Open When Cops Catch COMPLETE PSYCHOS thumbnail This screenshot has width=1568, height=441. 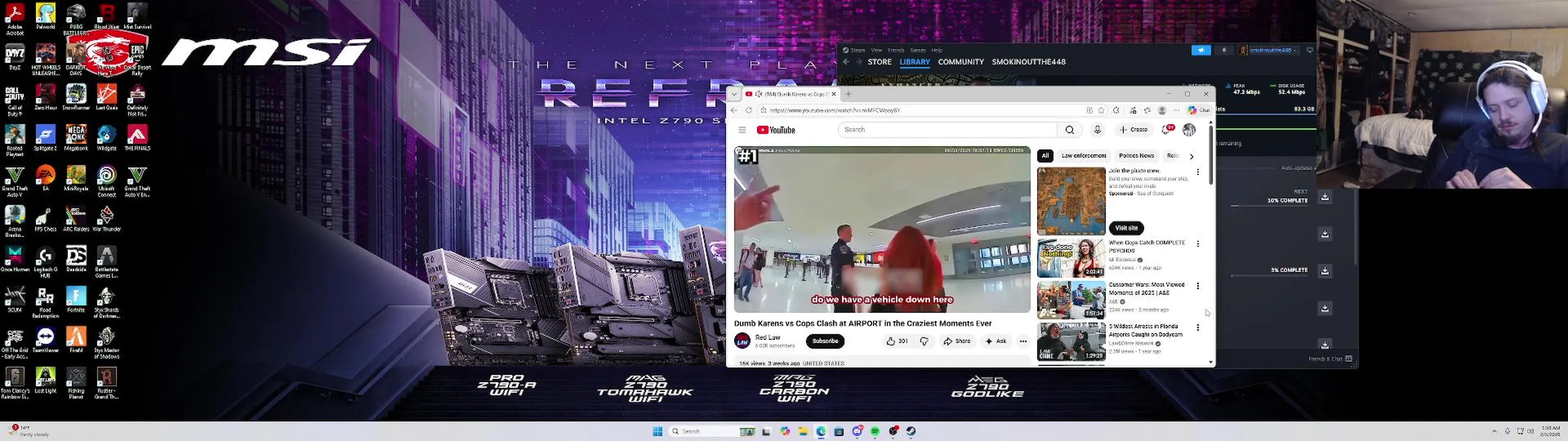[1071, 258]
